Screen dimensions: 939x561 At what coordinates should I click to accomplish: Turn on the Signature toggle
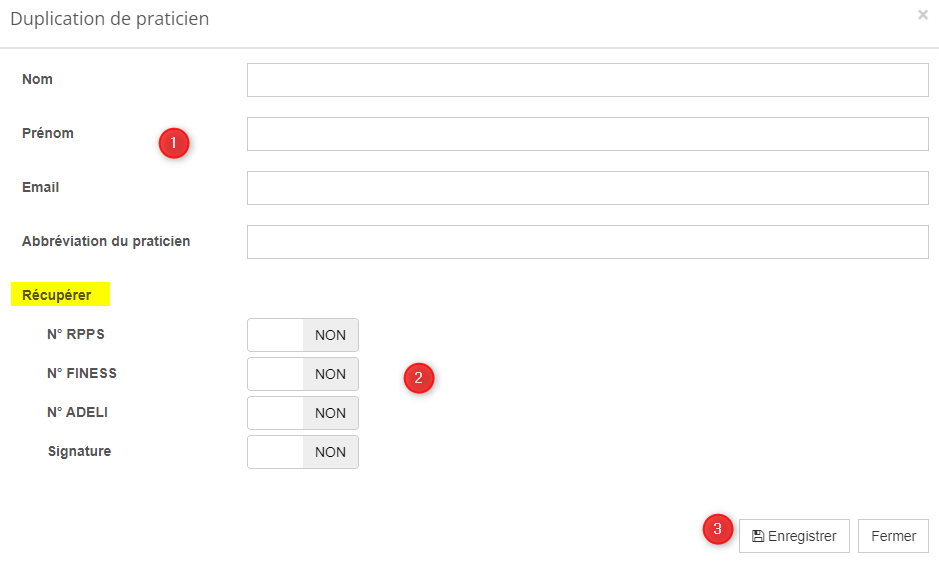(302, 452)
